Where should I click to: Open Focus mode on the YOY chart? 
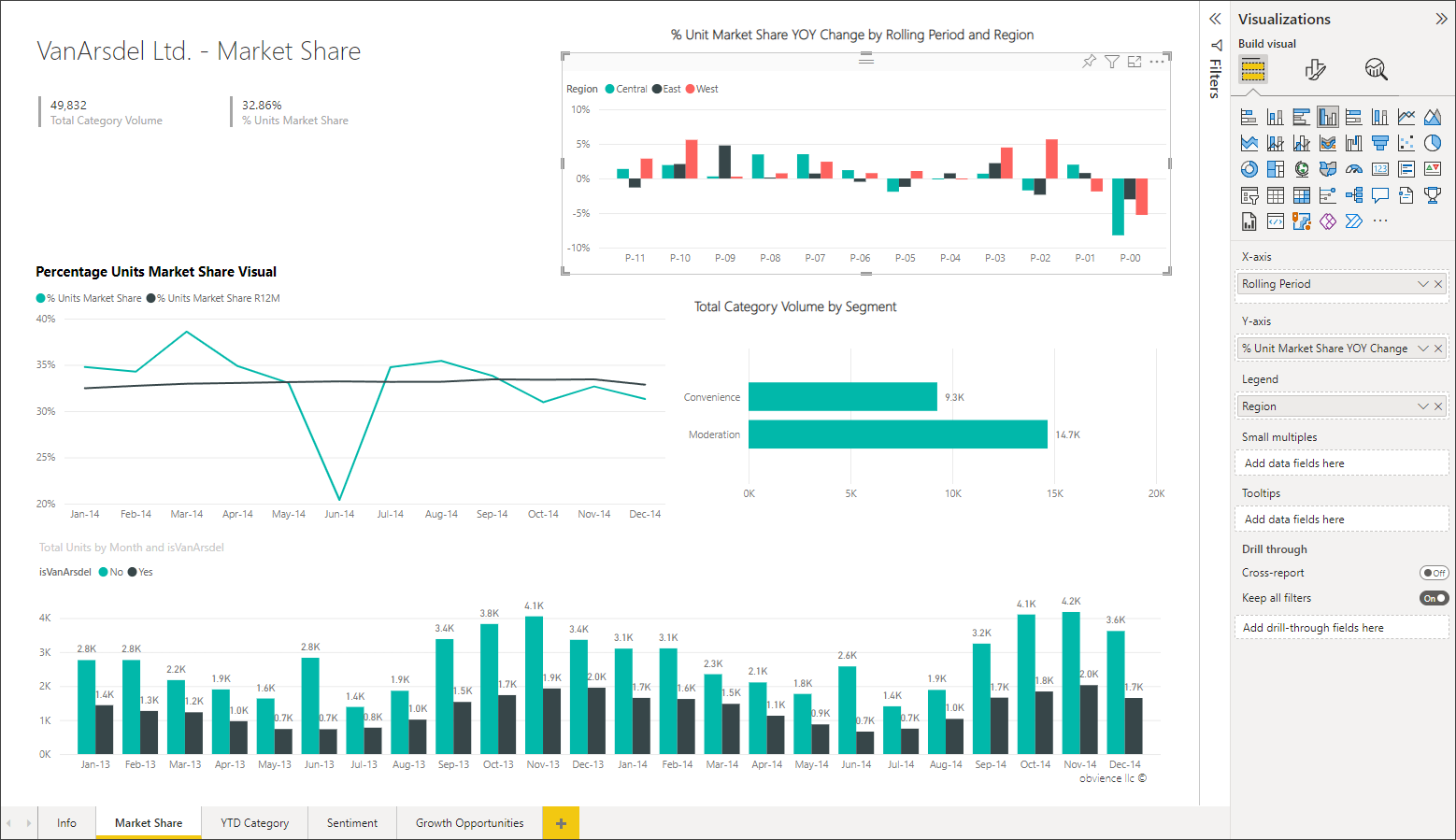[1135, 62]
